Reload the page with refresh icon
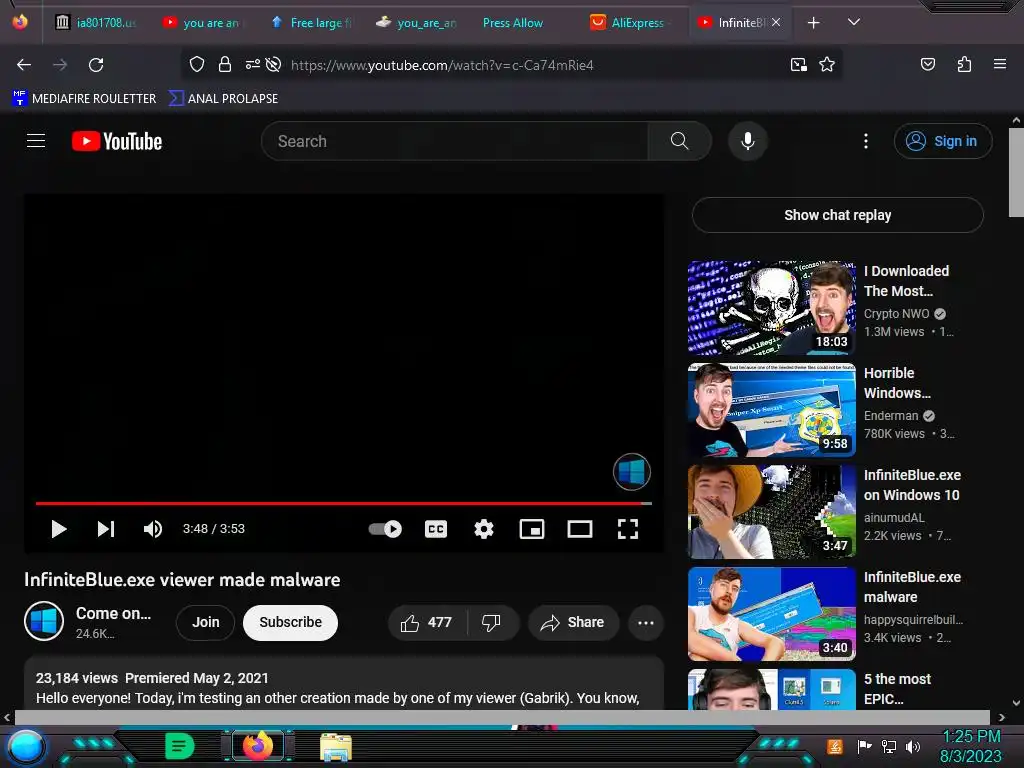 pyautogui.click(x=96, y=65)
